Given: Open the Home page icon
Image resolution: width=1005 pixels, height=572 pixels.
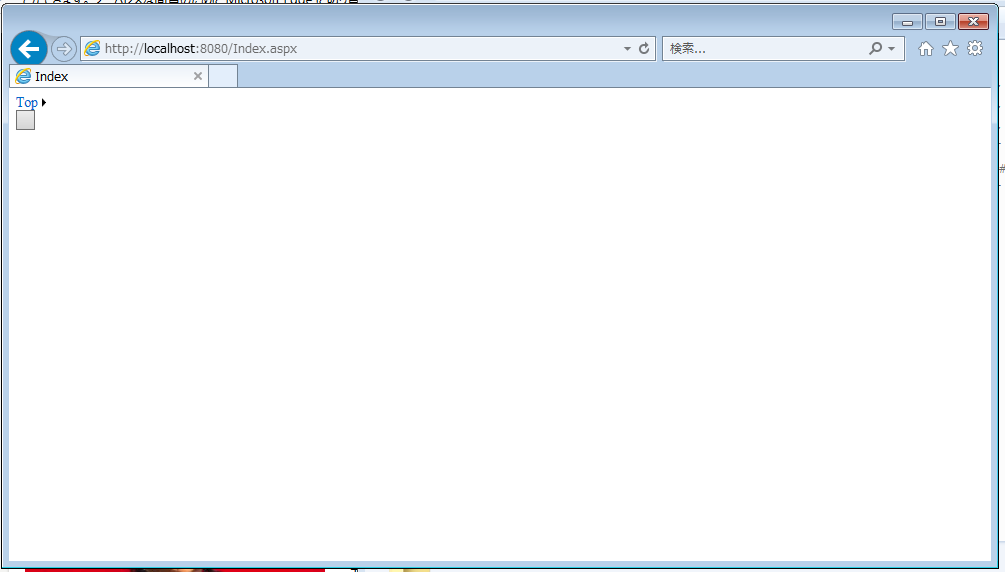Looking at the screenshot, I should tap(926, 49).
